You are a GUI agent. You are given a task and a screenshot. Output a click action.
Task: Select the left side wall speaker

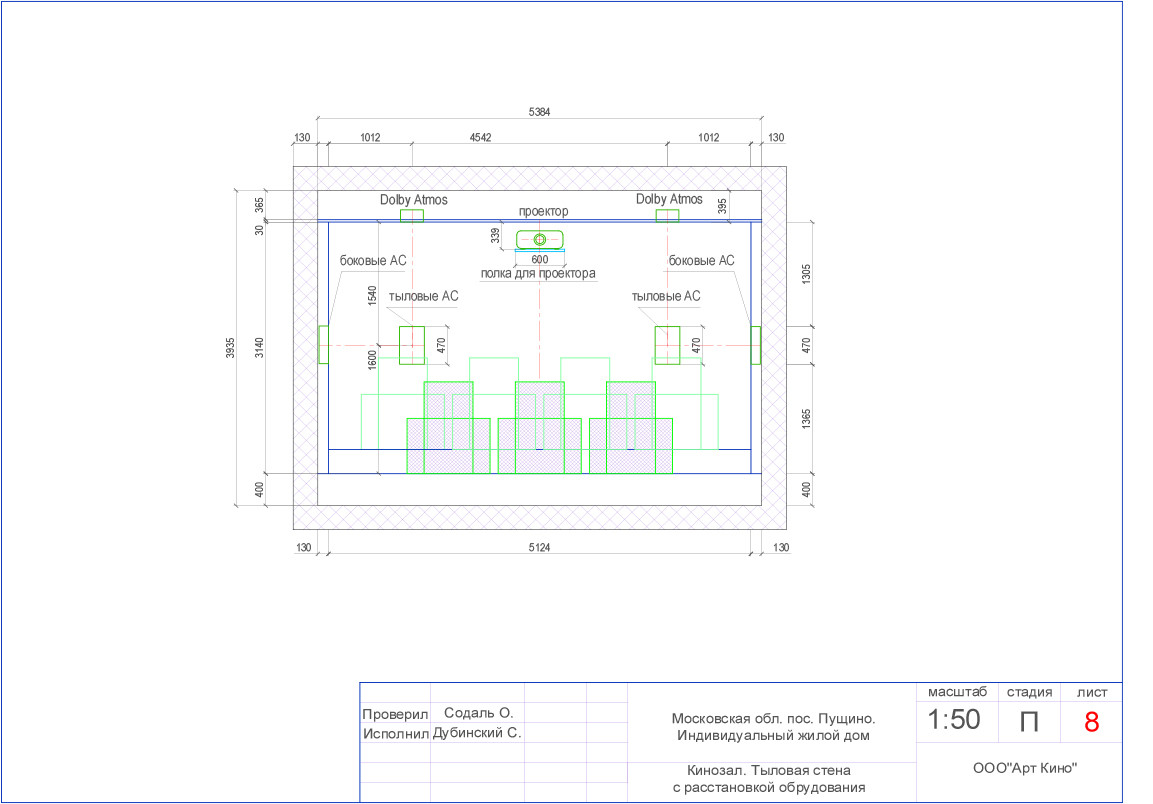pyautogui.click(x=323, y=345)
